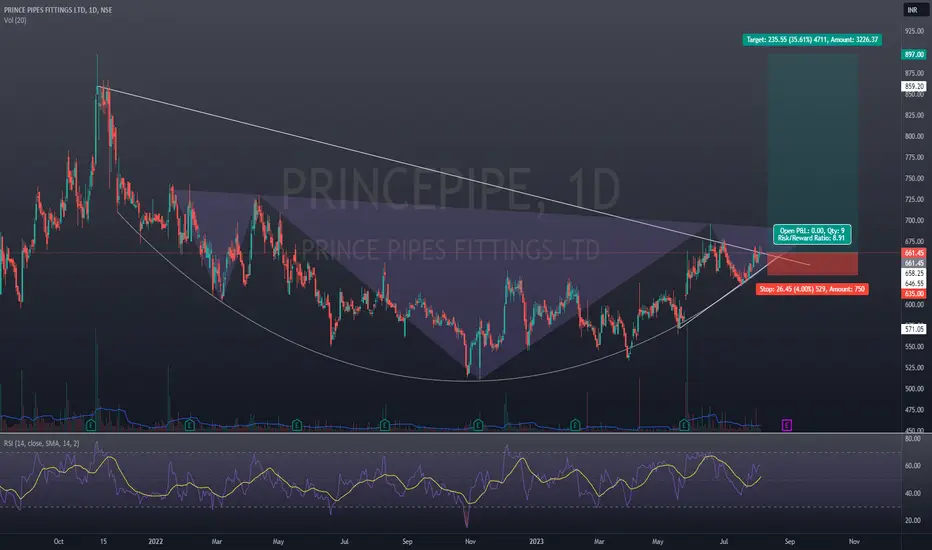
Task: Click the red 661.45 current price tag
Action: point(914,253)
